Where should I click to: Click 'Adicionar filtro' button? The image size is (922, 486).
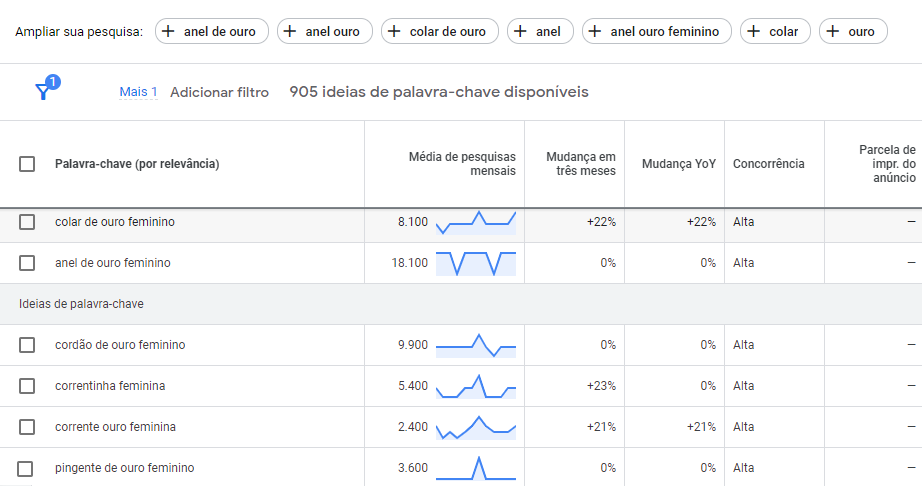click(219, 92)
